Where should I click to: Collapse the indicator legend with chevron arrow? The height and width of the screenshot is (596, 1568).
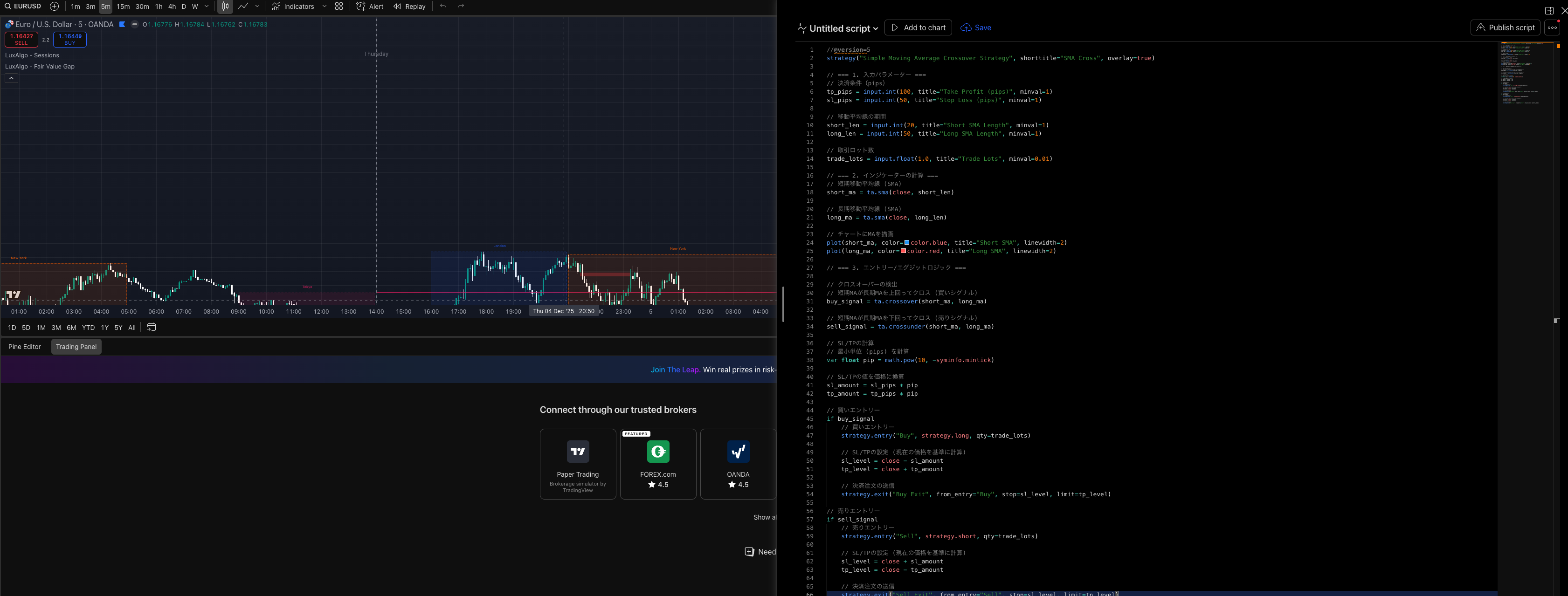click(x=11, y=78)
